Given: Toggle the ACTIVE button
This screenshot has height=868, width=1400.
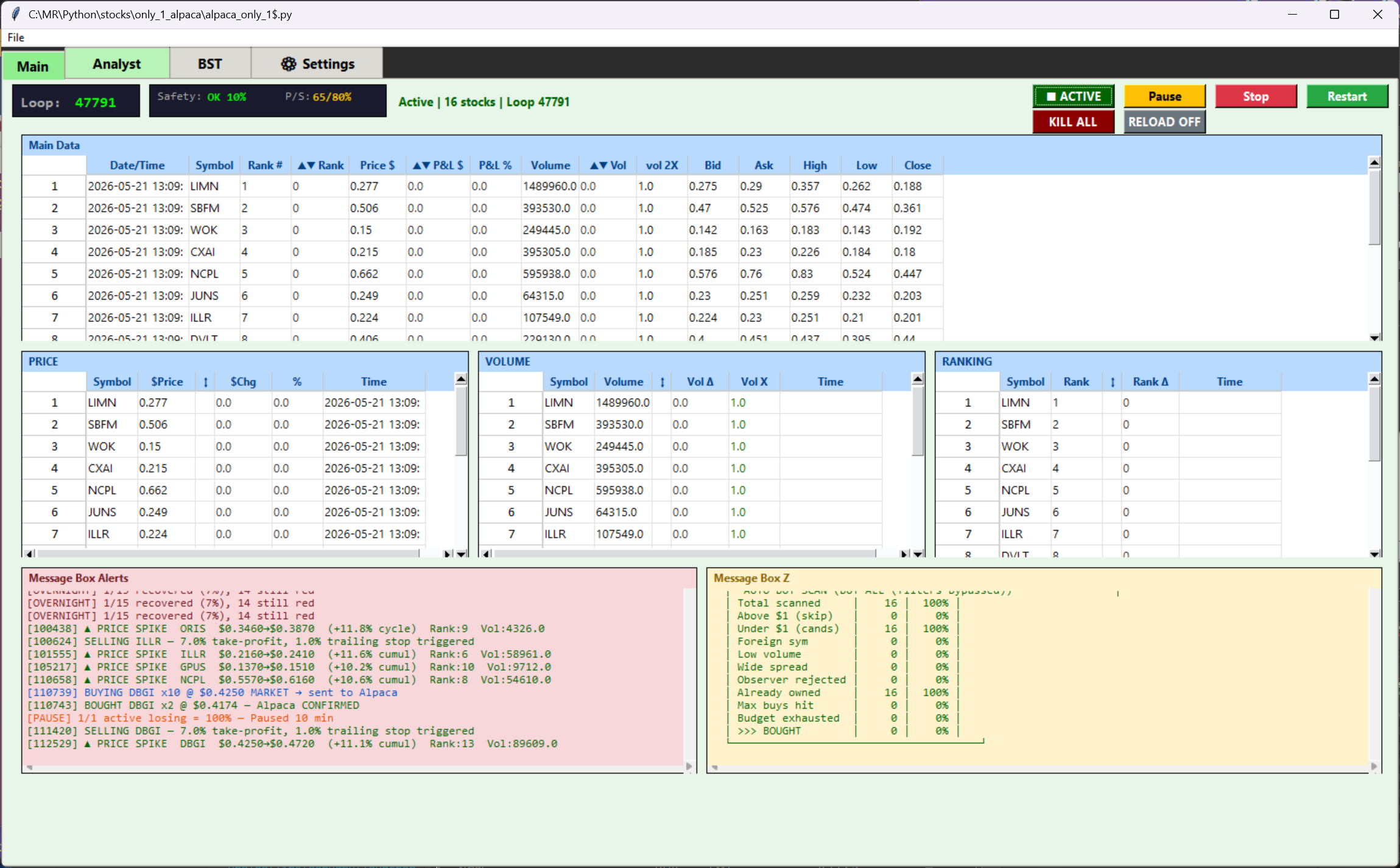Looking at the screenshot, I should pyautogui.click(x=1073, y=96).
